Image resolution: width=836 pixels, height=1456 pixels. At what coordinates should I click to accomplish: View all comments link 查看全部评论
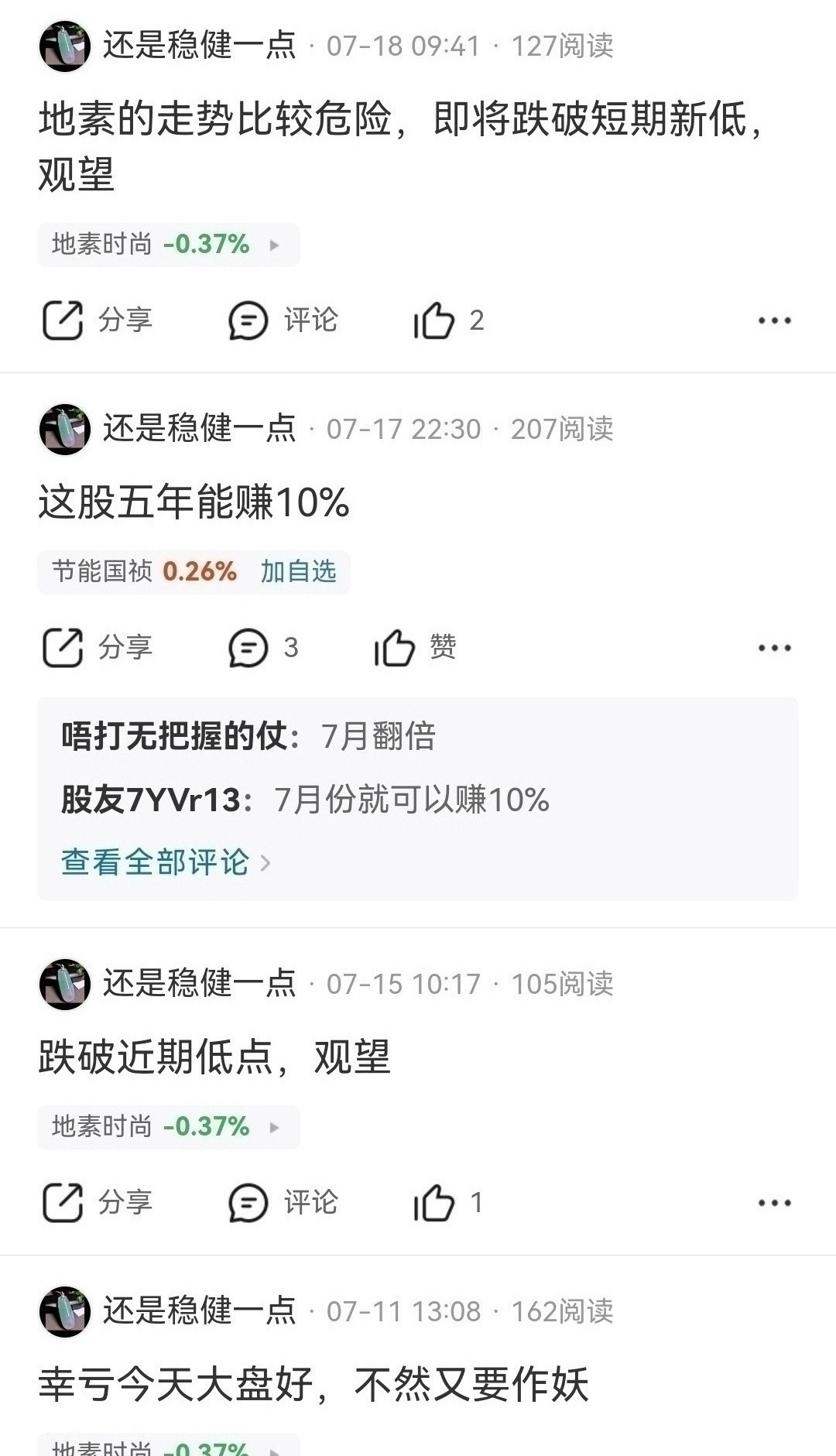(x=166, y=862)
